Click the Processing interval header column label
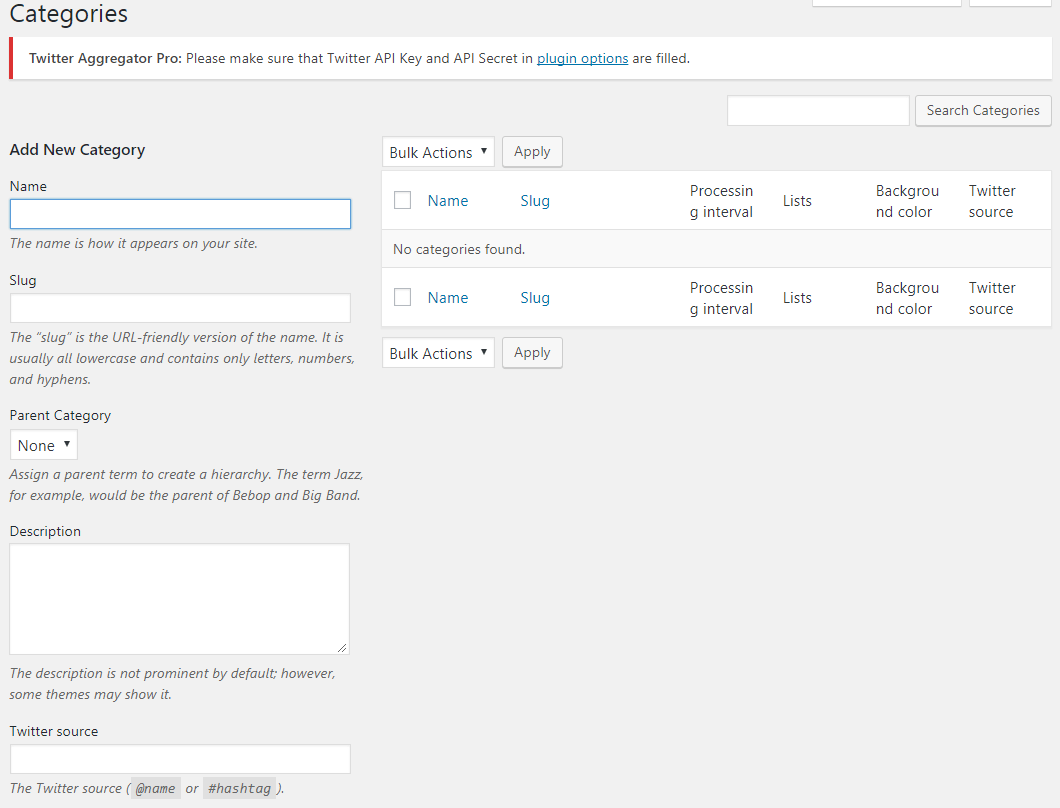 (721, 201)
